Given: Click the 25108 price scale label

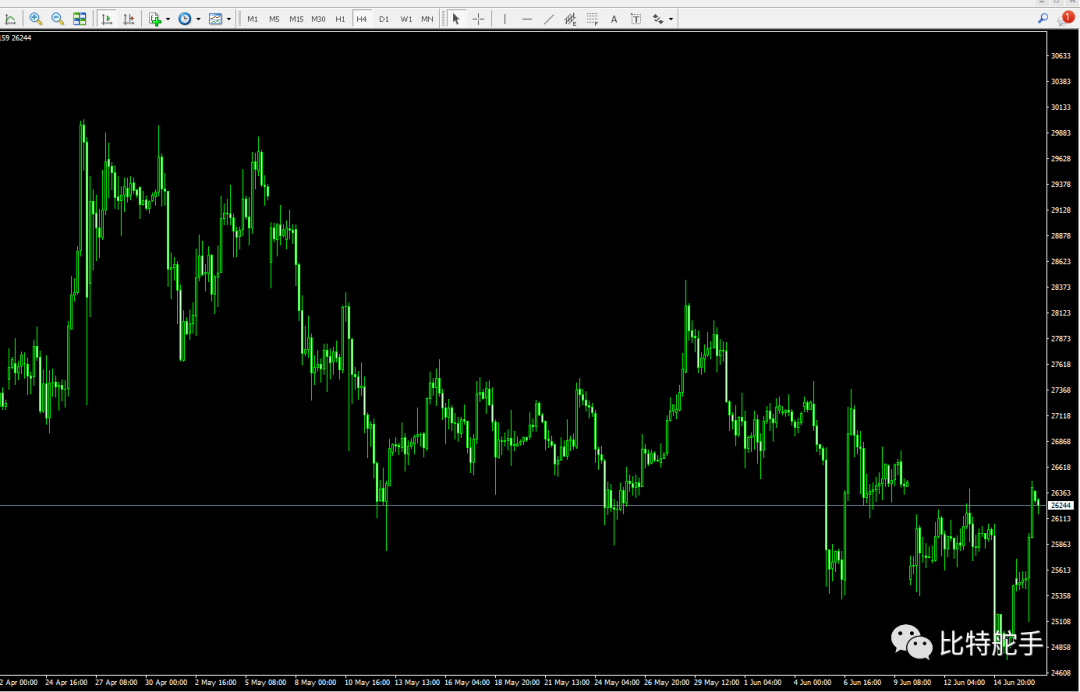Looking at the screenshot, I should pos(1060,622).
